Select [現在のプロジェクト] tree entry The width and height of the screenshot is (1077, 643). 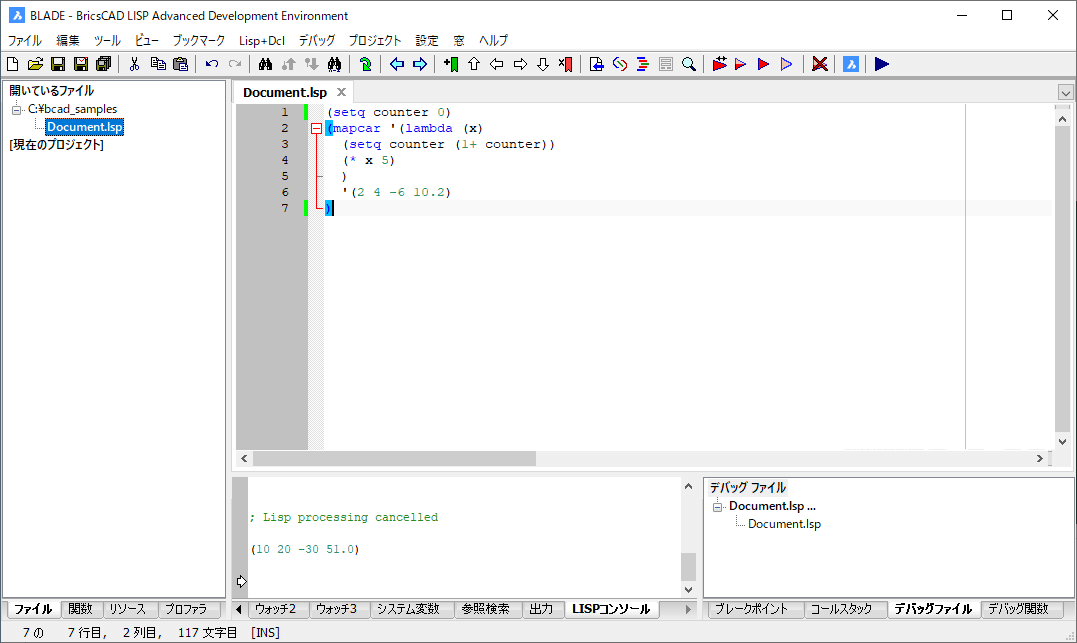56,145
